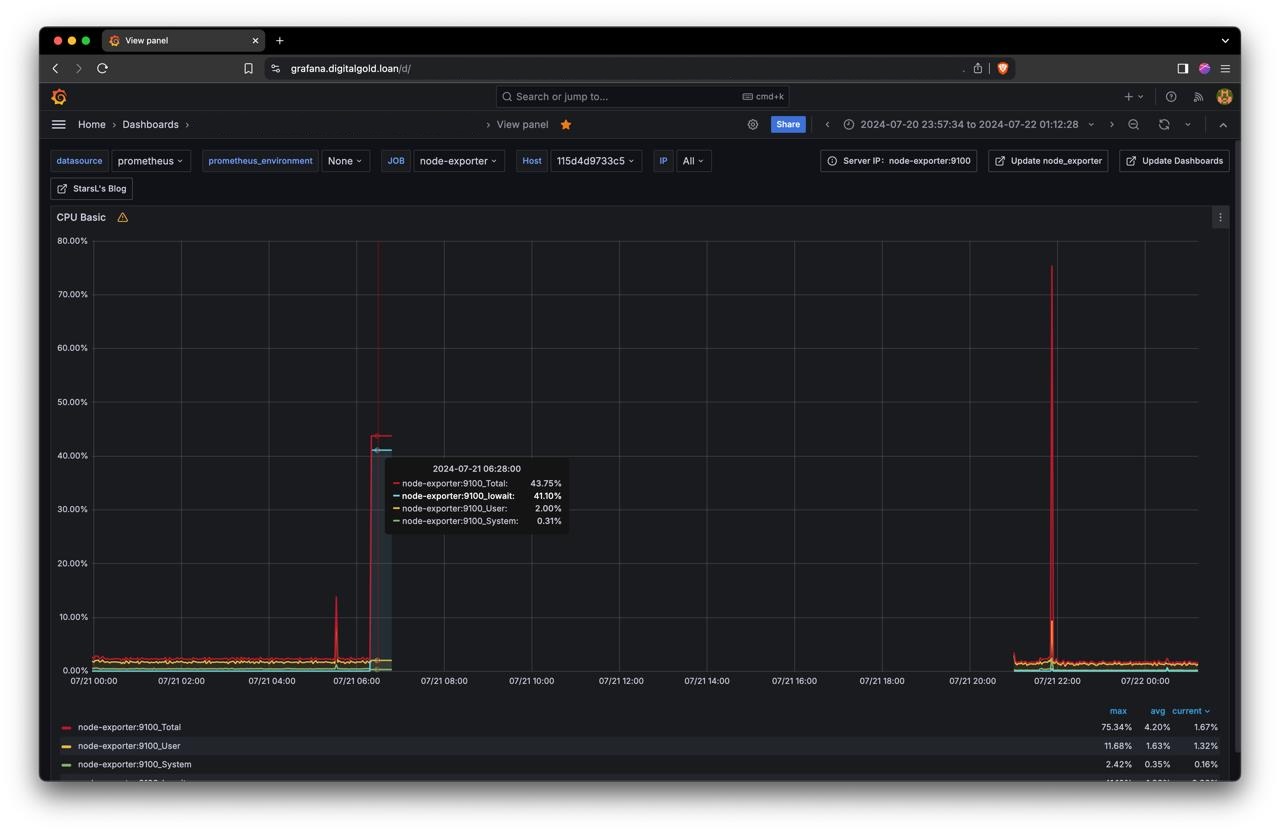
Task: Focus Search or jump to field
Action: click(642, 96)
